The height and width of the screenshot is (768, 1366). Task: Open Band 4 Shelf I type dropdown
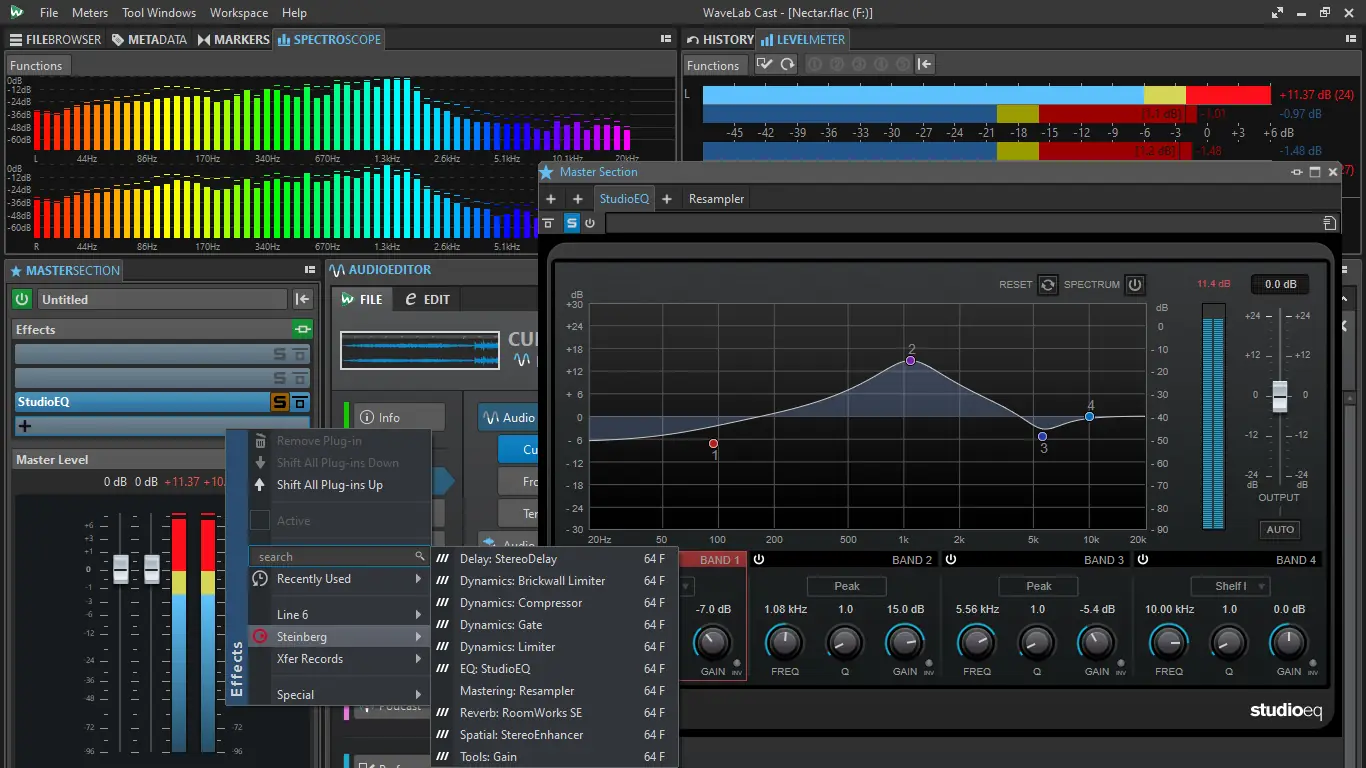point(1230,586)
